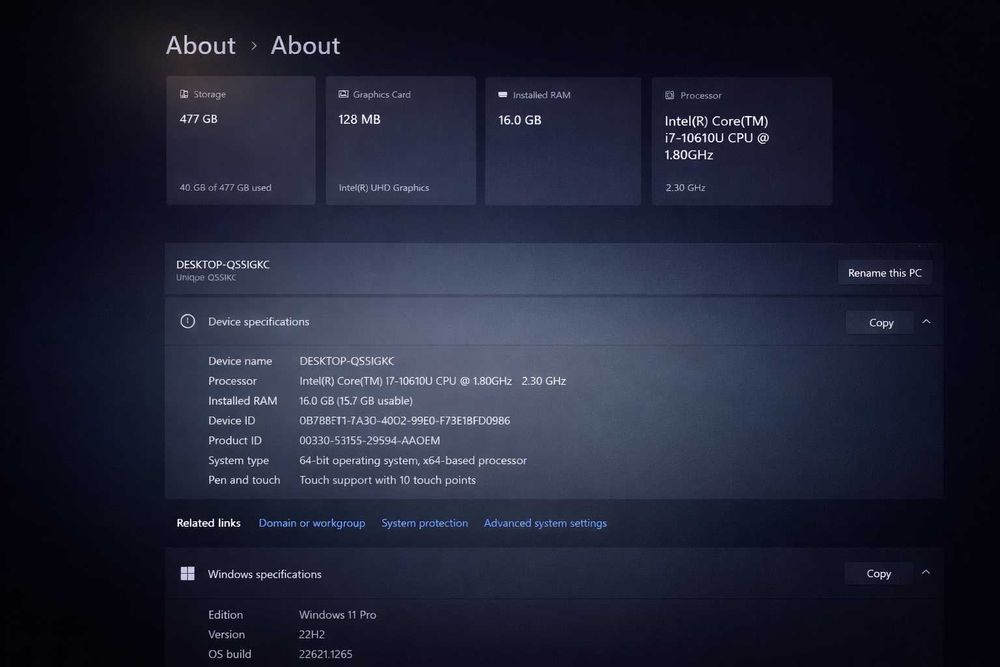The width and height of the screenshot is (1000, 667).
Task: Open the Storage 477 GB card
Action: [x=241, y=140]
